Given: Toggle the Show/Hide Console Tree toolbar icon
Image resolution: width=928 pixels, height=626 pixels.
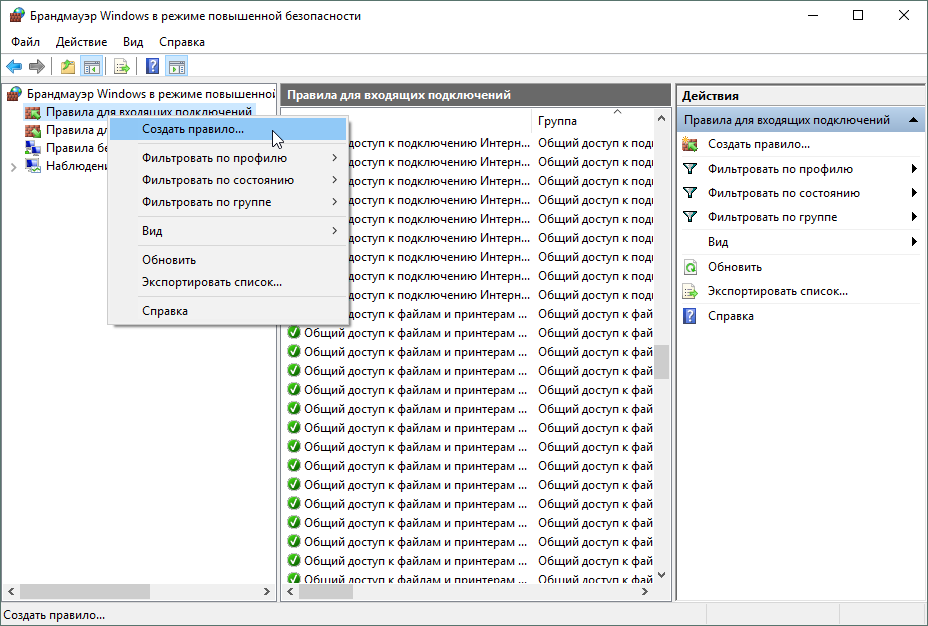Looking at the screenshot, I should [91, 67].
